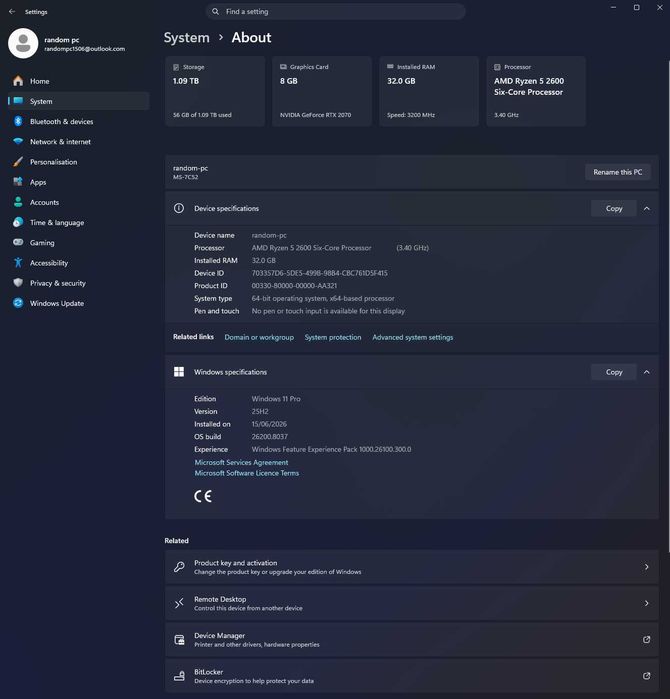Collapse the Windows specifications section
The image size is (670, 699).
647,372
